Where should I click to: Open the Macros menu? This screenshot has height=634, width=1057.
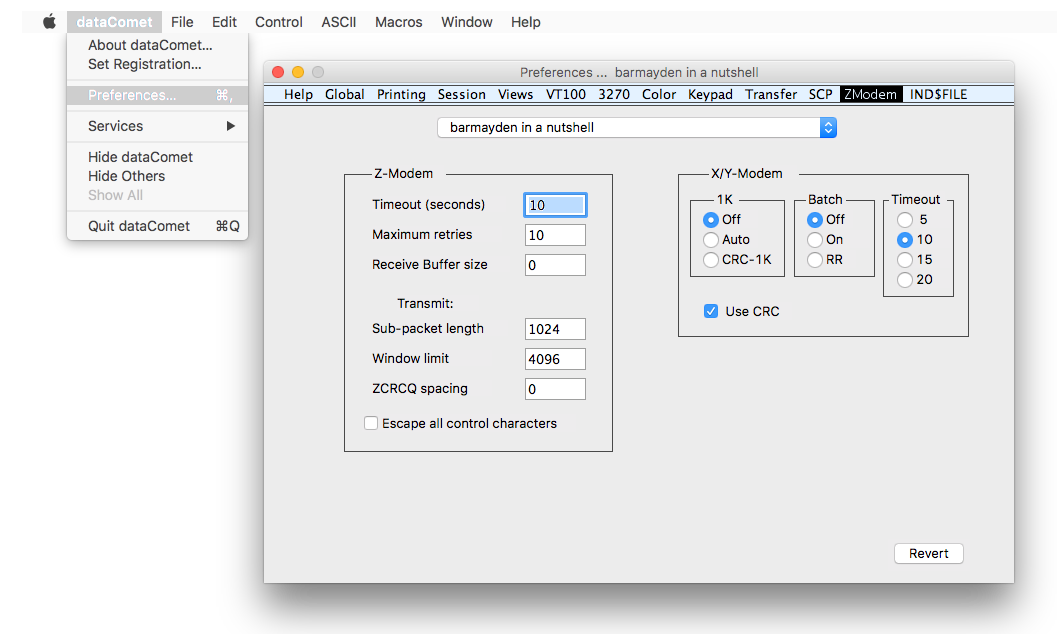[398, 22]
